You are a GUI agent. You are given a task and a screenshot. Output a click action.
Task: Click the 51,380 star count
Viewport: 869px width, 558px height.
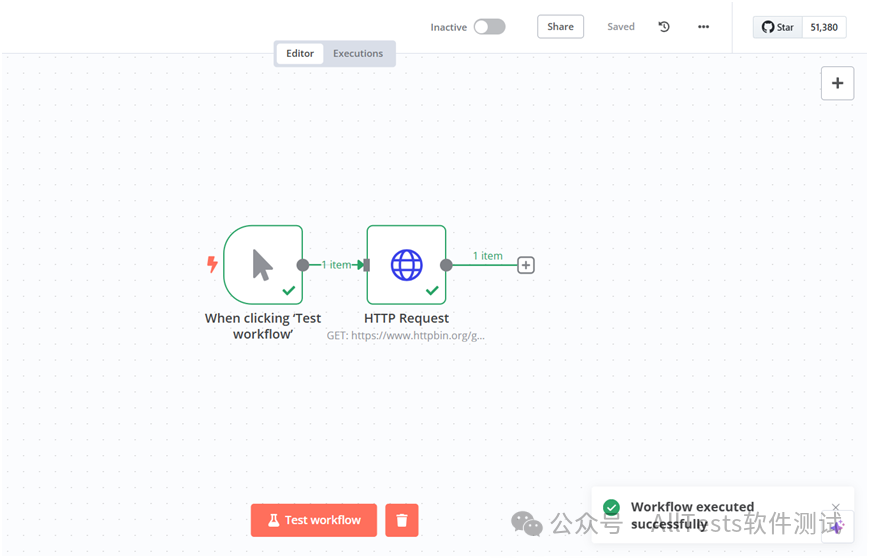(x=824, y=27)
